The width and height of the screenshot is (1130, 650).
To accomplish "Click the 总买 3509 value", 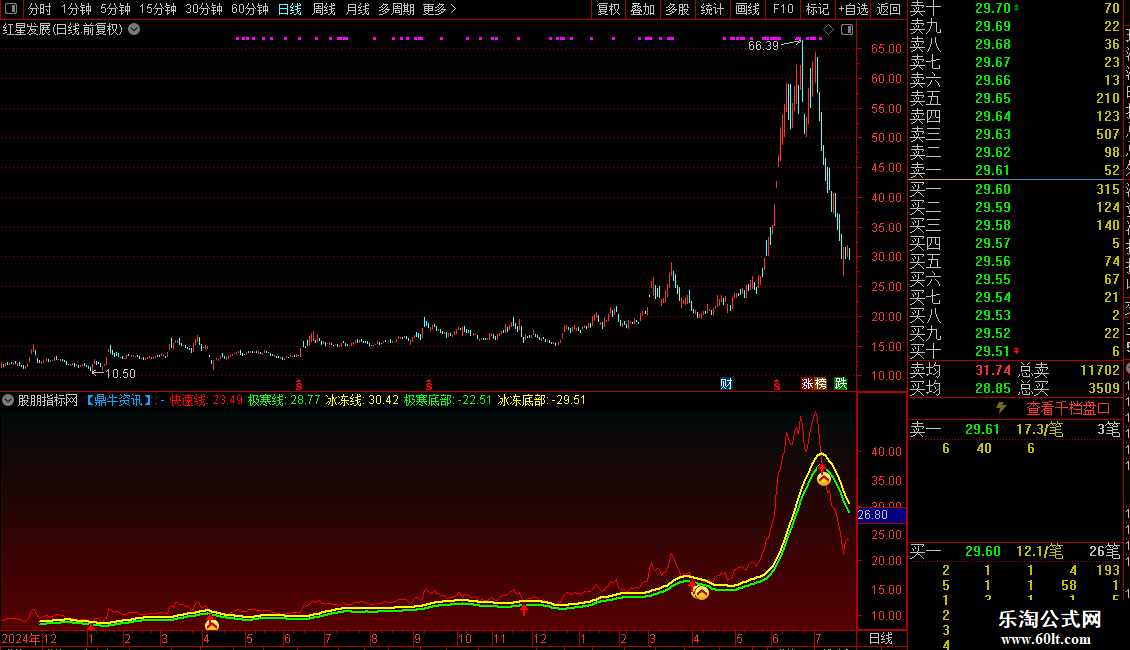I will point(1104,388).
